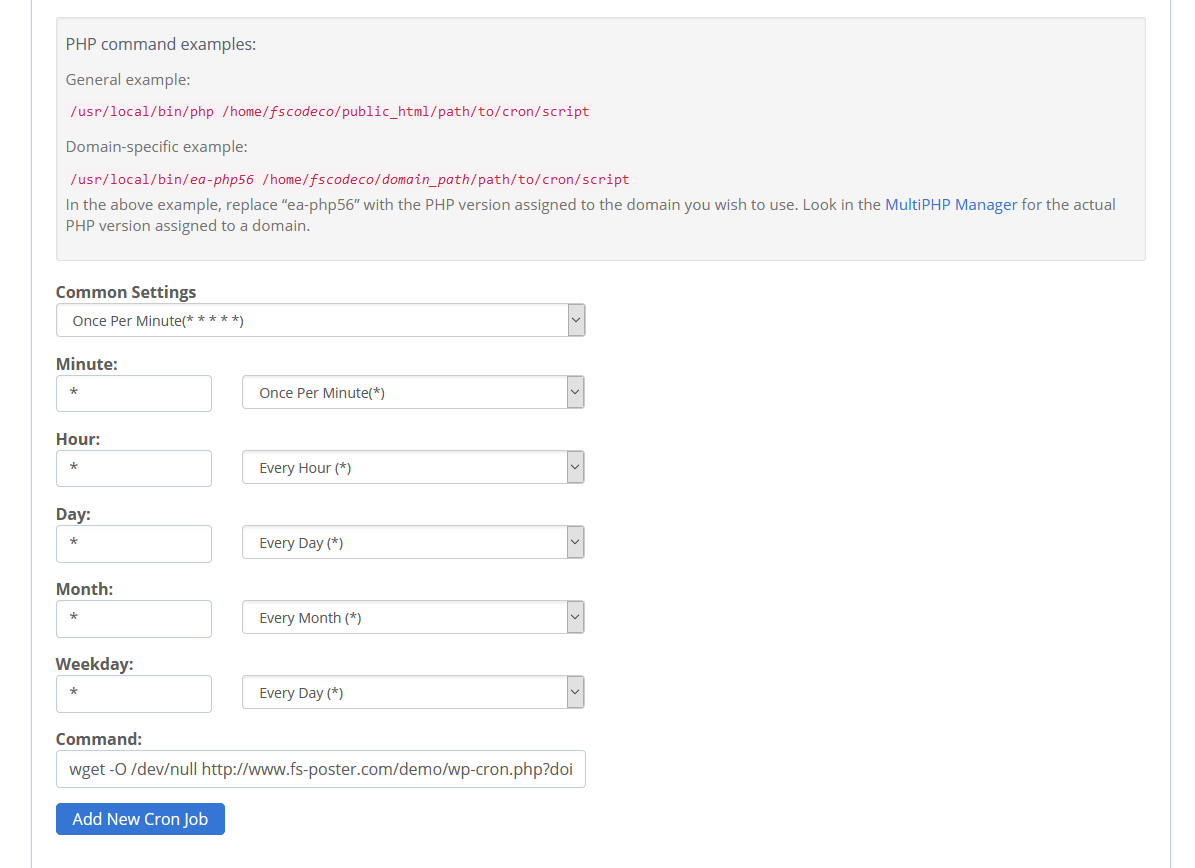1195x868 pixels.
Task: Open the Every Hour (*) dropdown
Action: pyautogui.click(x=413, y=467)
